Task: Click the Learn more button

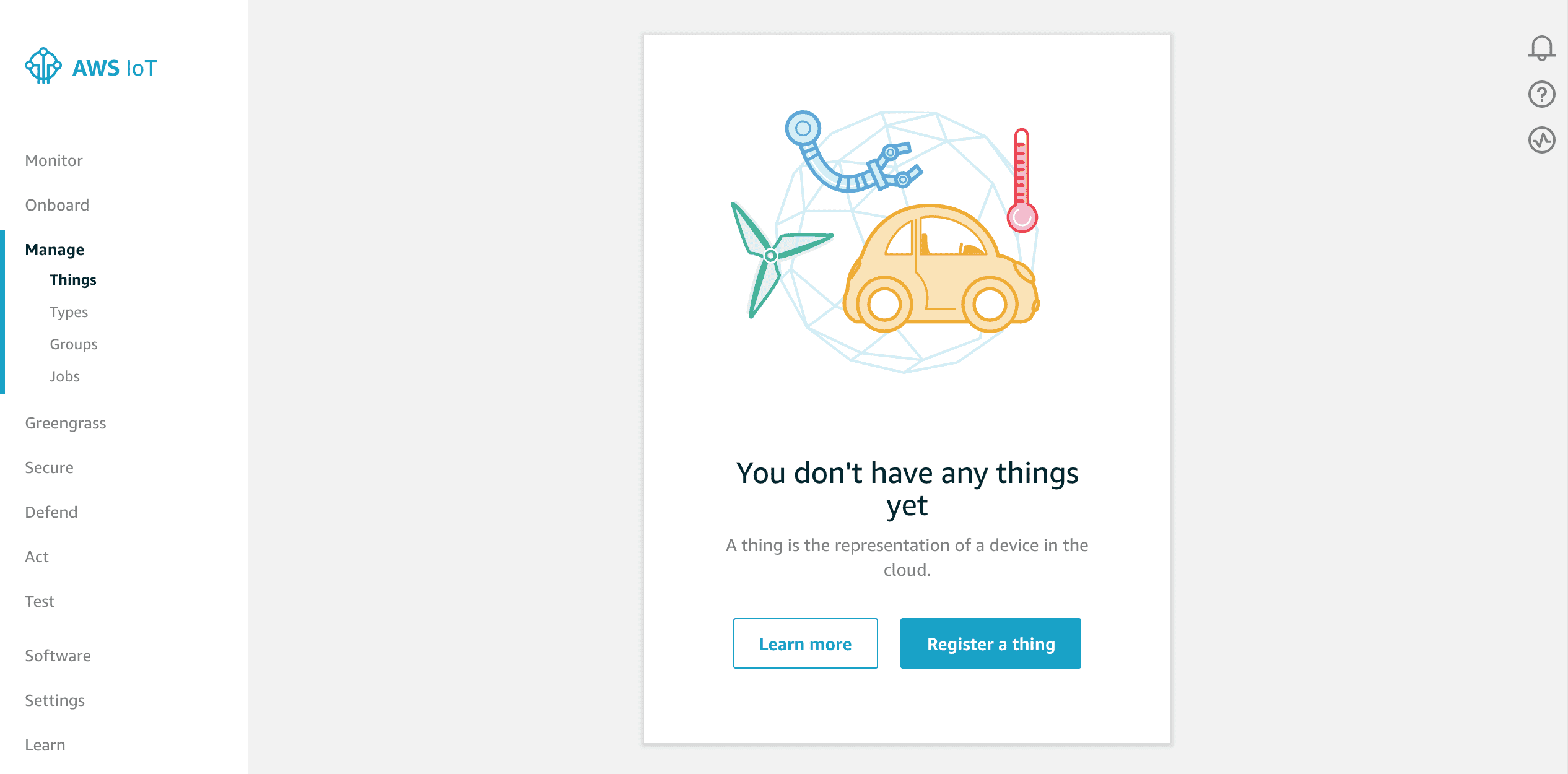Action: point(805,644)
